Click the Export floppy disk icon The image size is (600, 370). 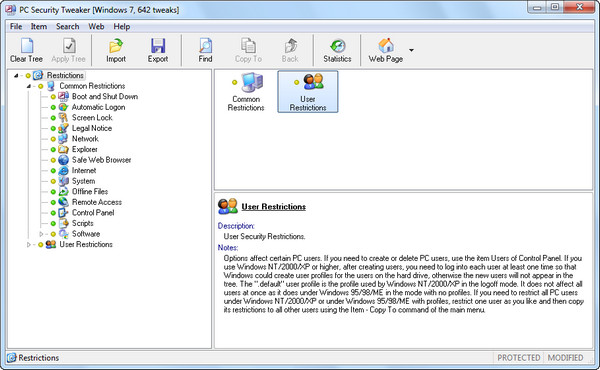coord(158,46)
